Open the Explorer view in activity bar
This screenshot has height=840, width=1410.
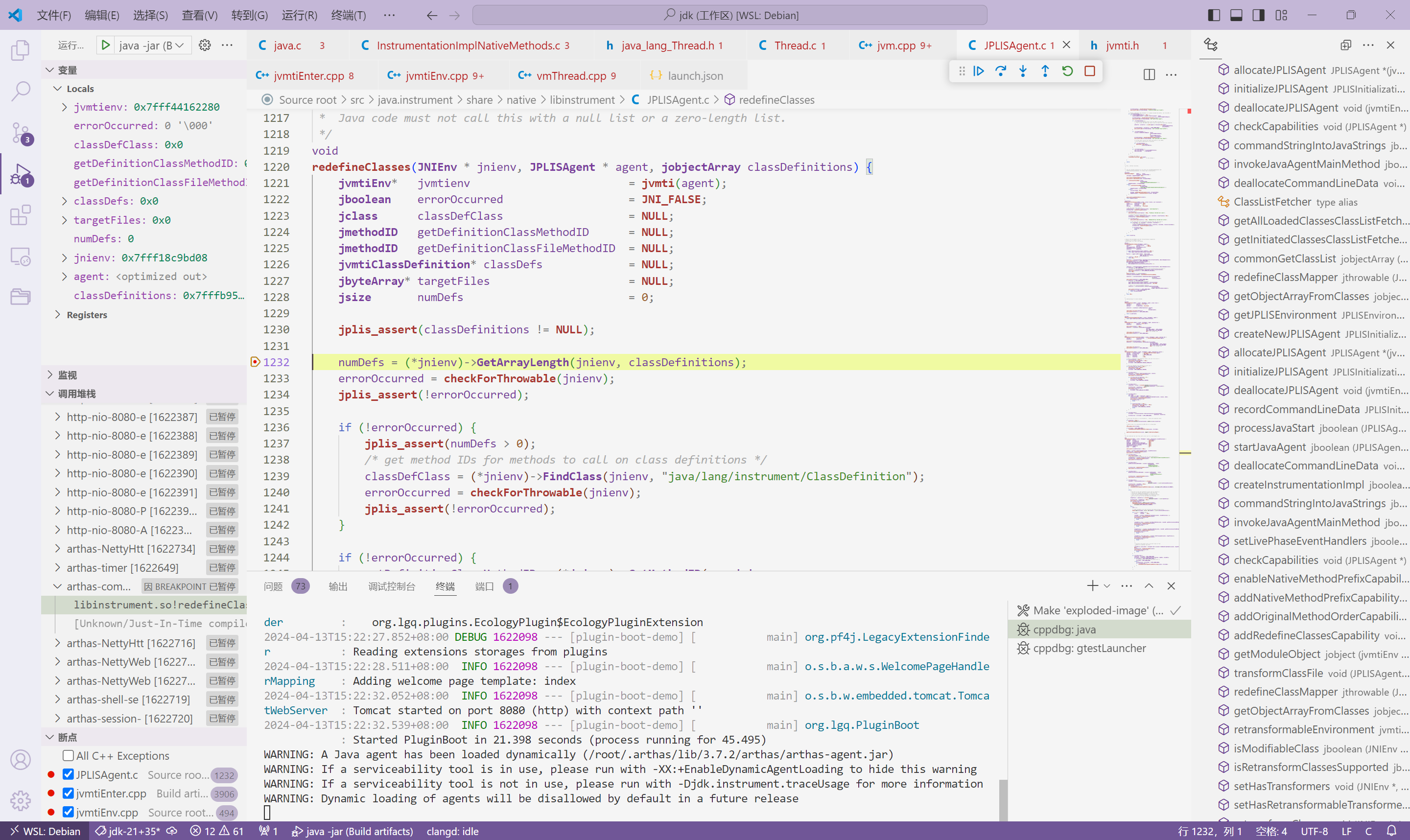21,50
